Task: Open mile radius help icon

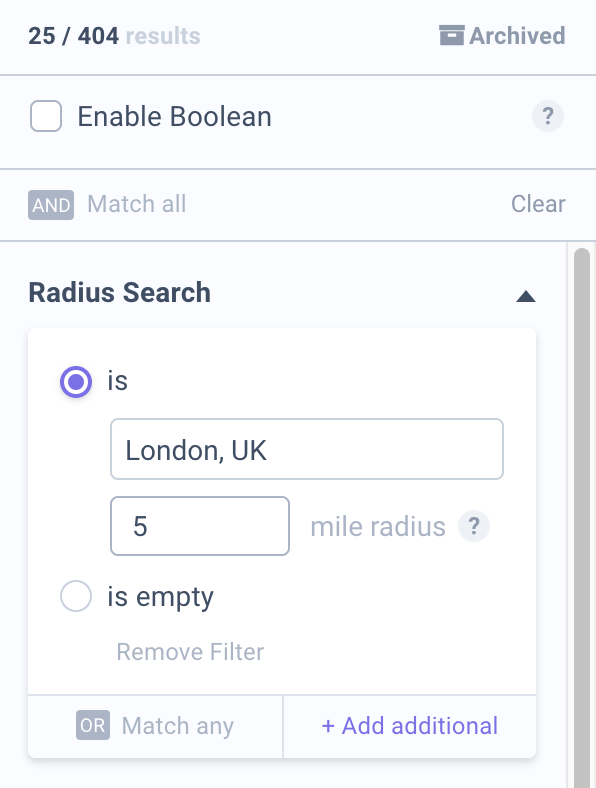Action: (x=473, y=526)
